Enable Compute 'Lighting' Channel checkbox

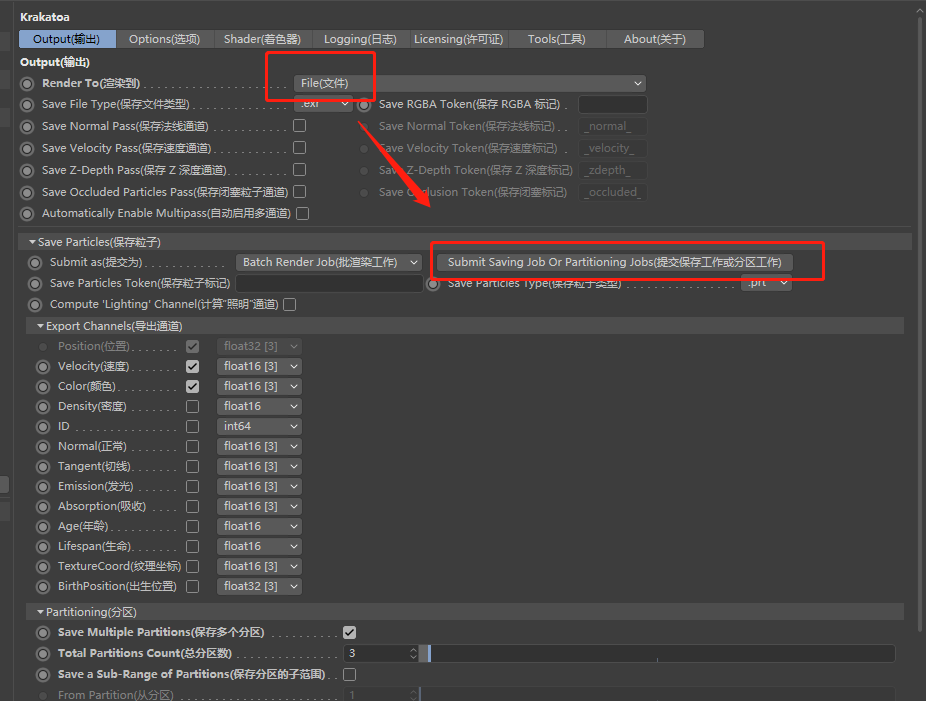290,305
